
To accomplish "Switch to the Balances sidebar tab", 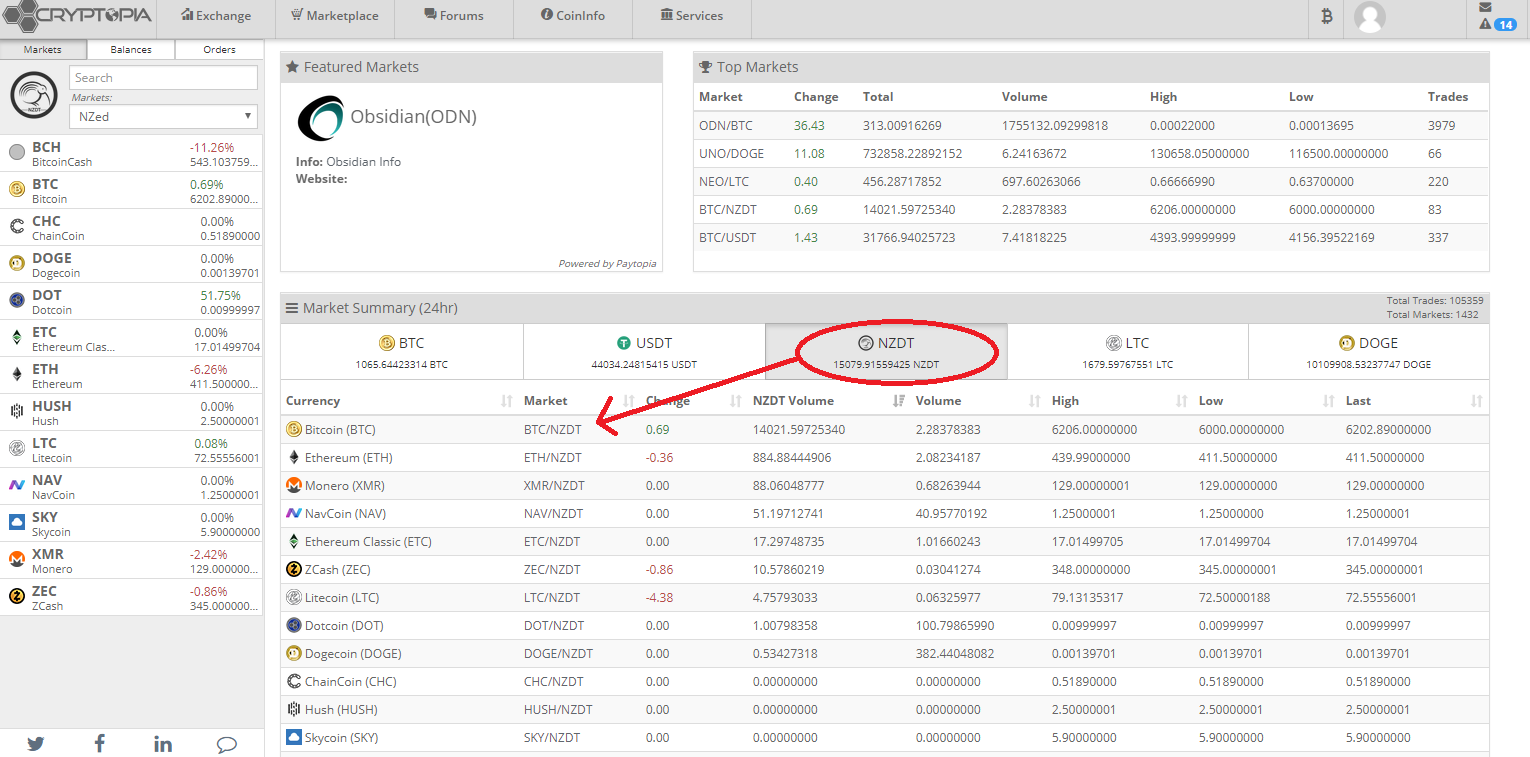I will click(131, 49).
